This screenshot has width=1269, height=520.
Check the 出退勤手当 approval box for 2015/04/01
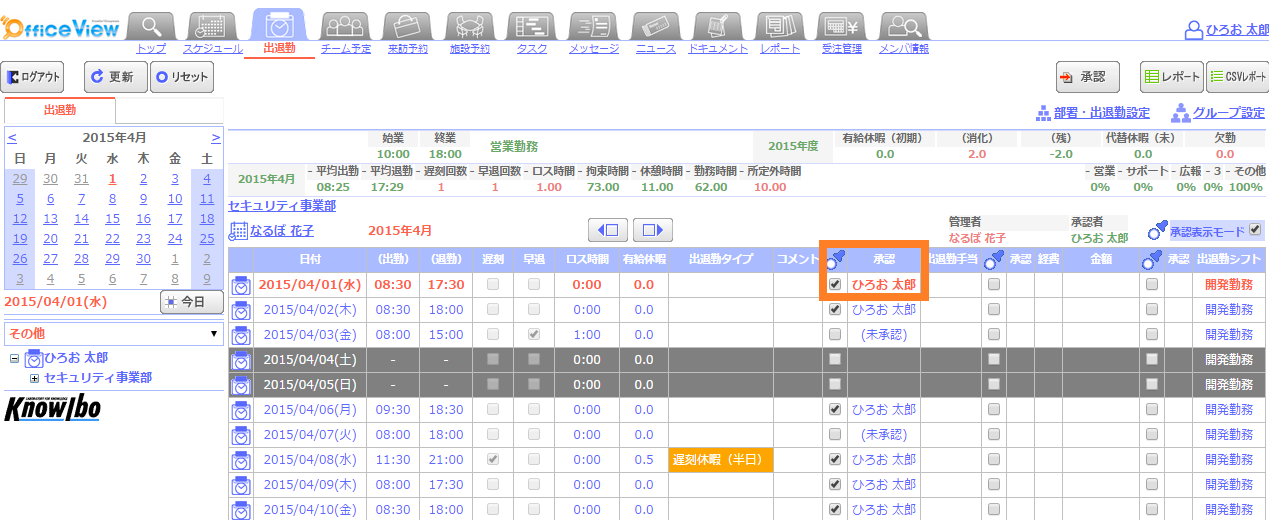993,285
